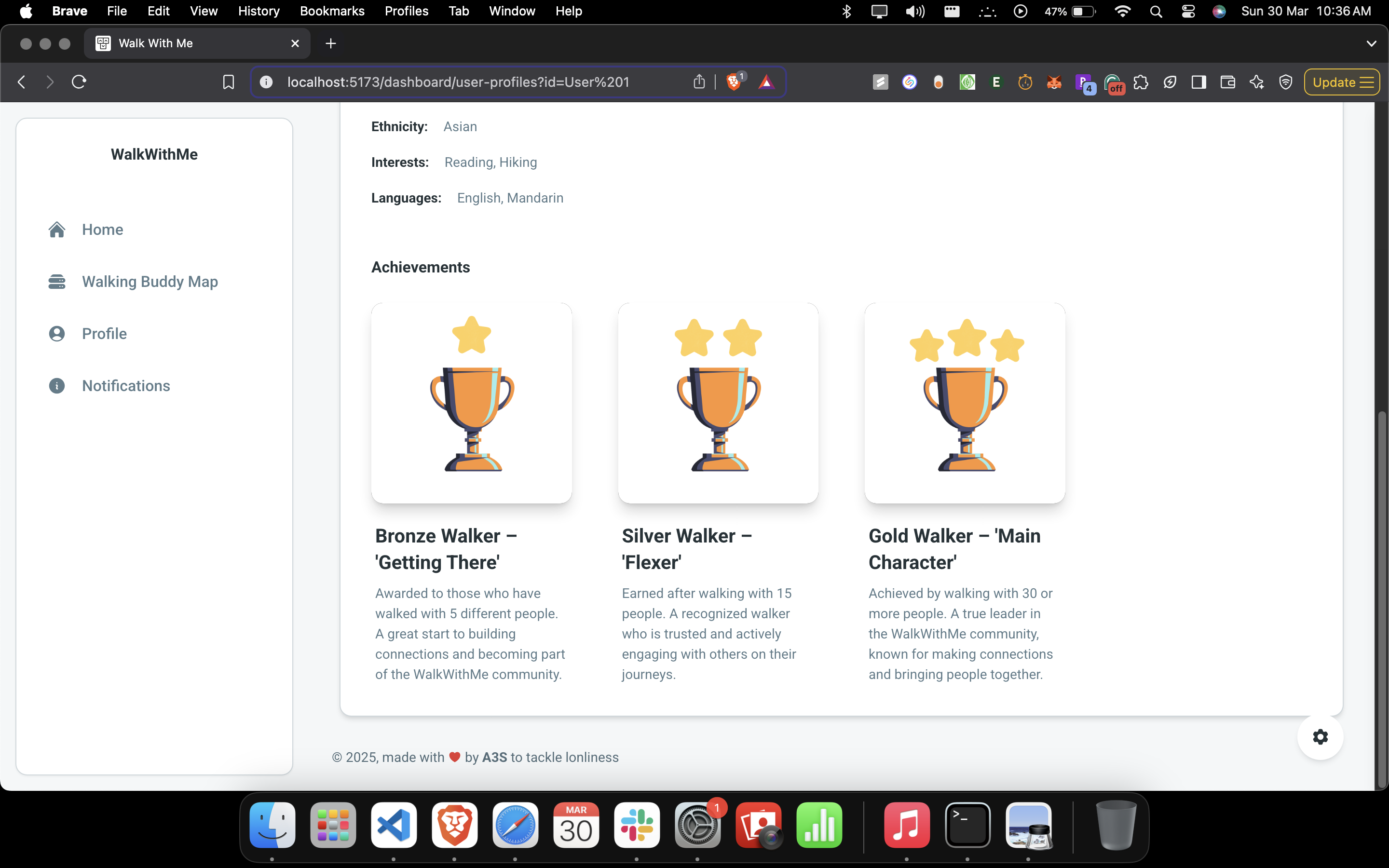Click Reload page button

(x=79, y=82)
